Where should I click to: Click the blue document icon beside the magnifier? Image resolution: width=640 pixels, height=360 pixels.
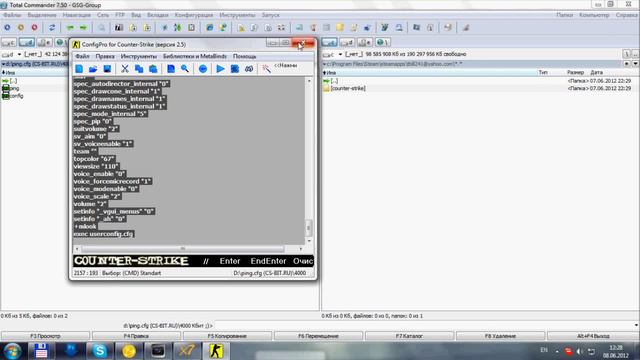point(171,69)
